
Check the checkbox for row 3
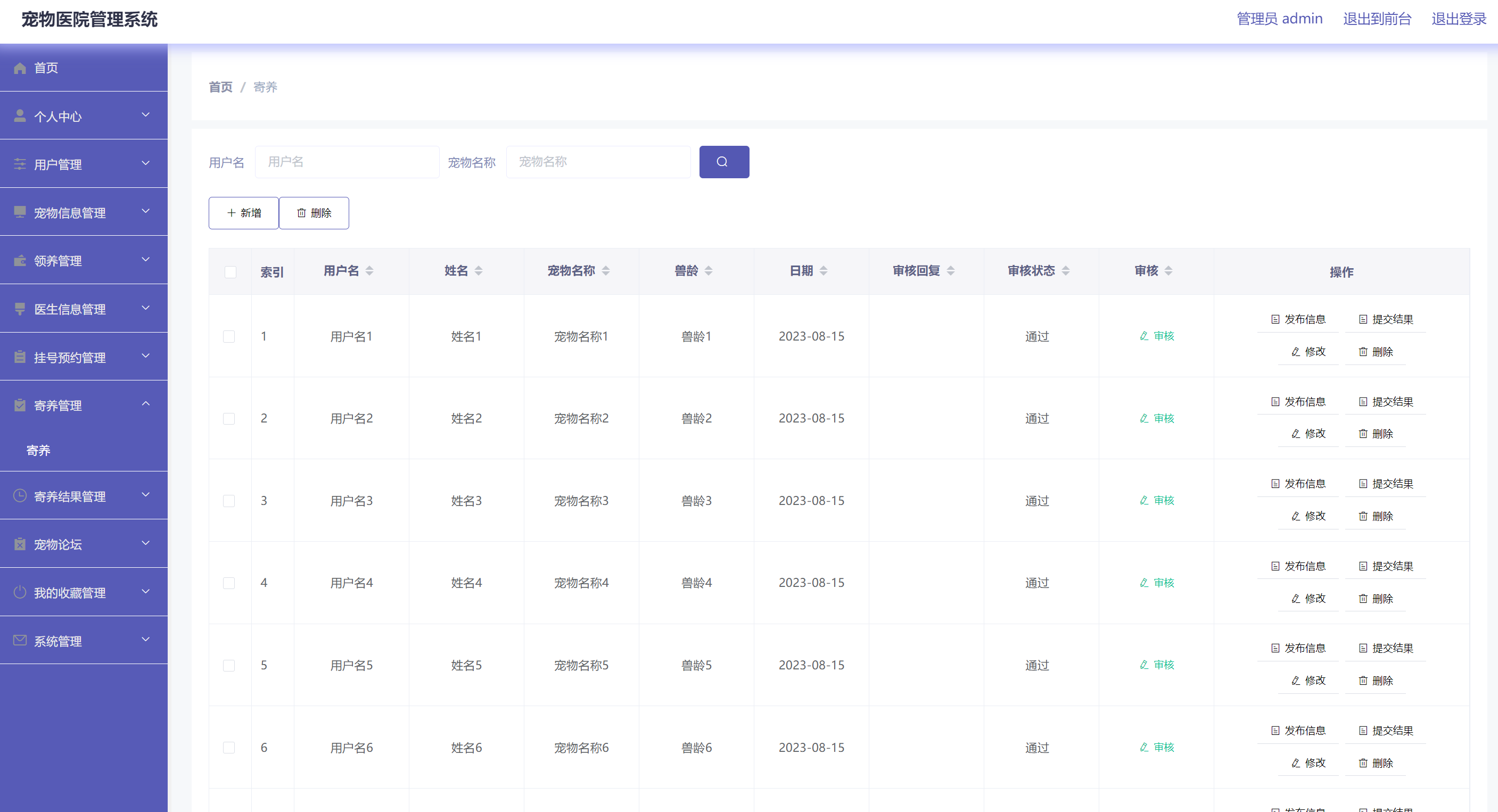tap(229, 501)
